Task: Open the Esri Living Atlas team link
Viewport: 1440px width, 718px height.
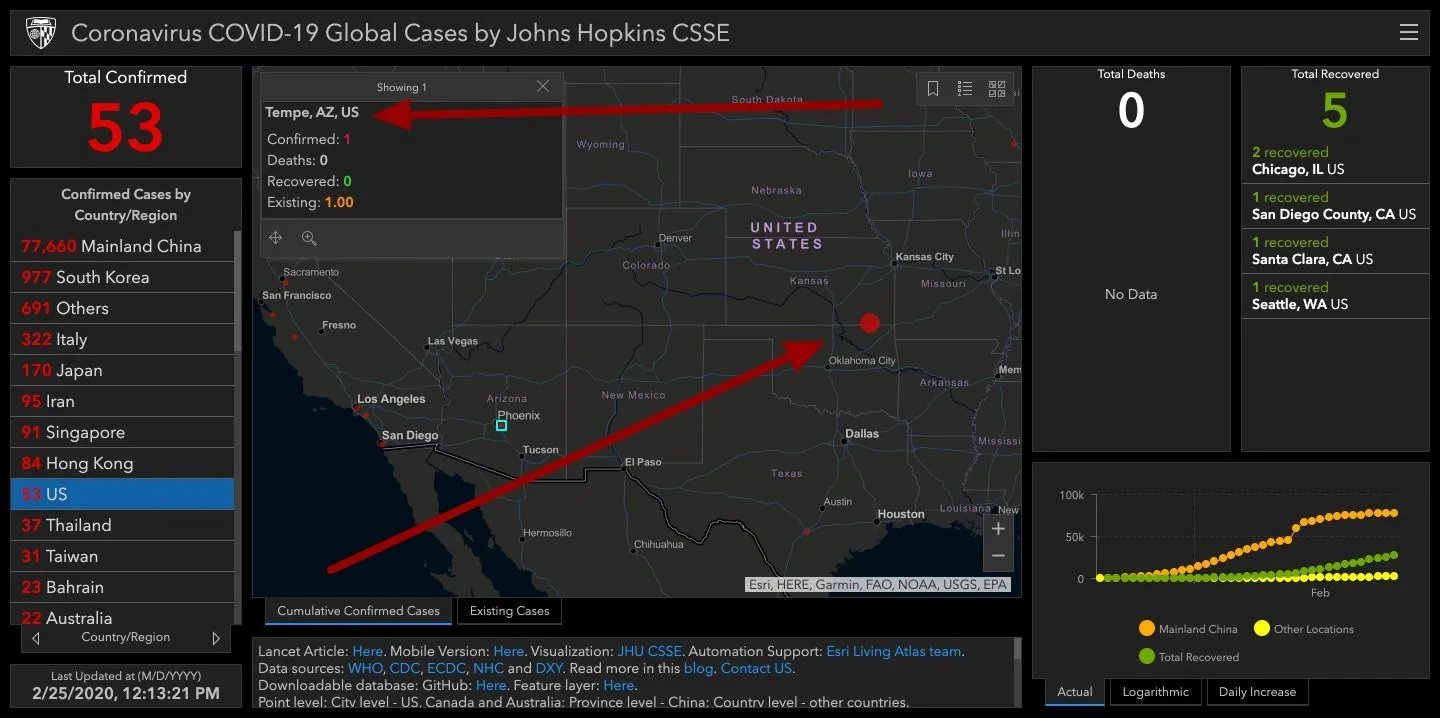Action: tap(894, 651)
